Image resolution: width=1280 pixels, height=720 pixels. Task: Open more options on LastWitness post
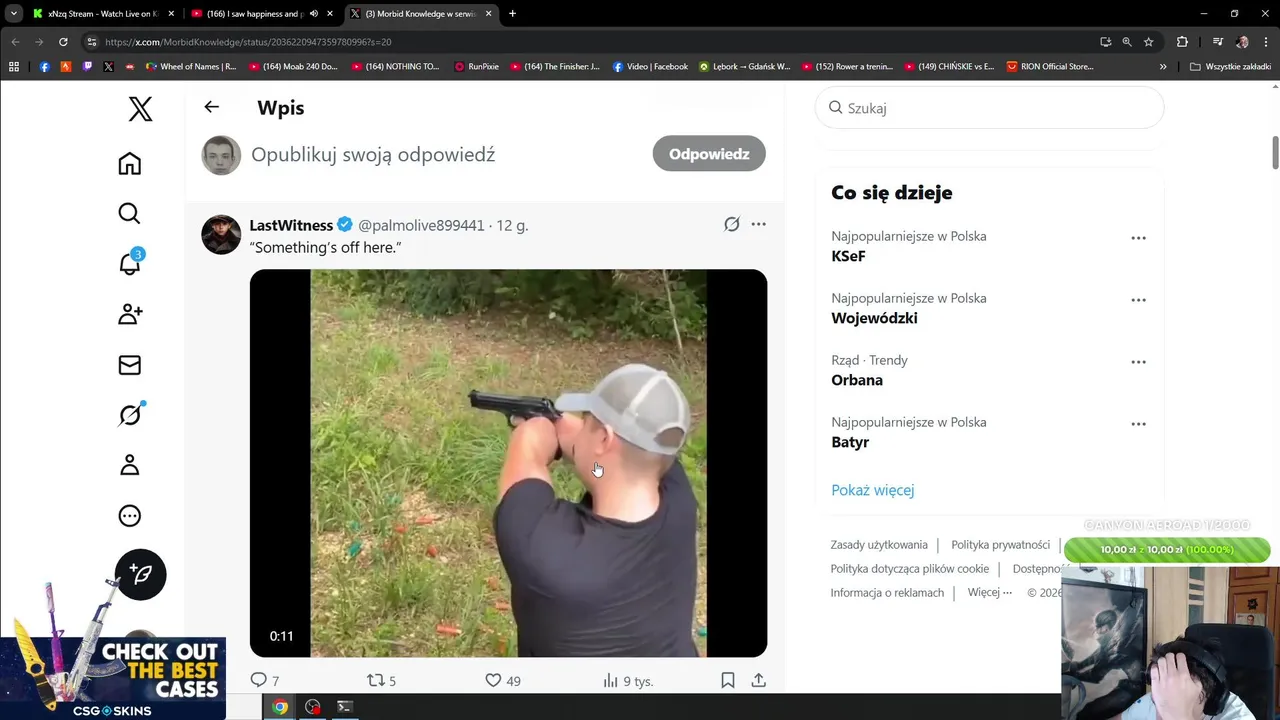[x=759, y=224]
